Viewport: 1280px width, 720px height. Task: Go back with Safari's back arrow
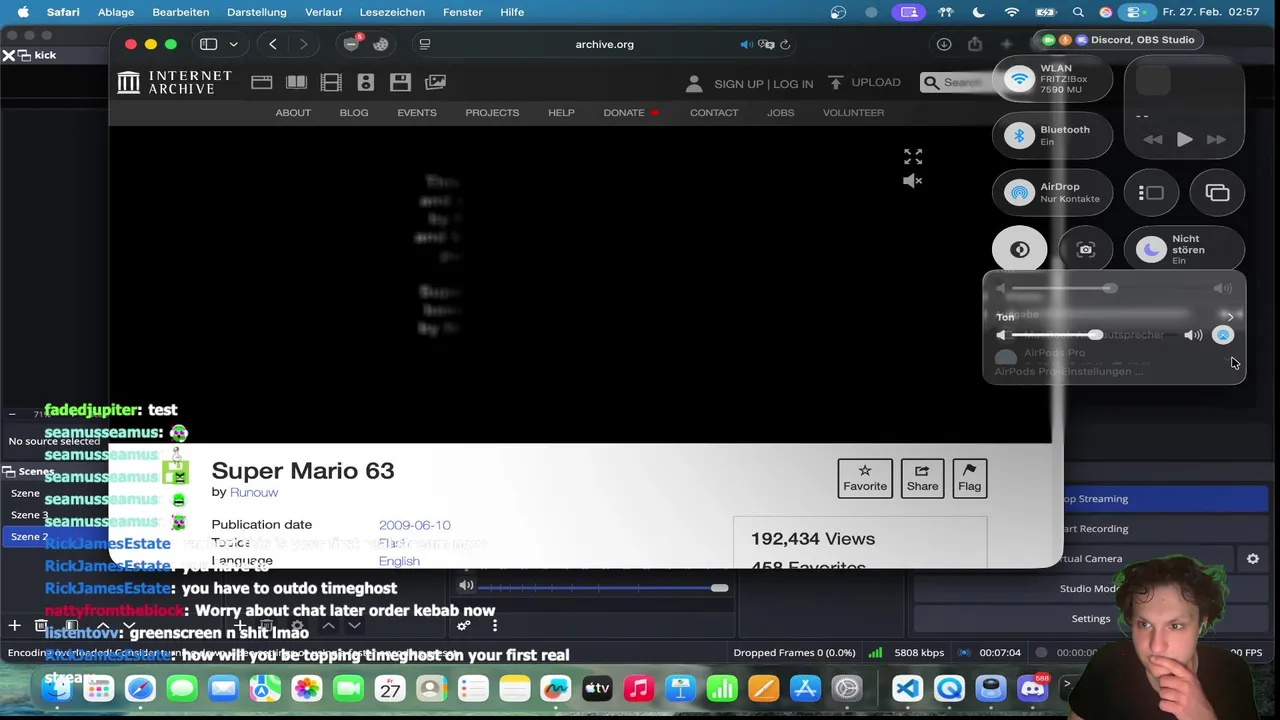[273, 44]
